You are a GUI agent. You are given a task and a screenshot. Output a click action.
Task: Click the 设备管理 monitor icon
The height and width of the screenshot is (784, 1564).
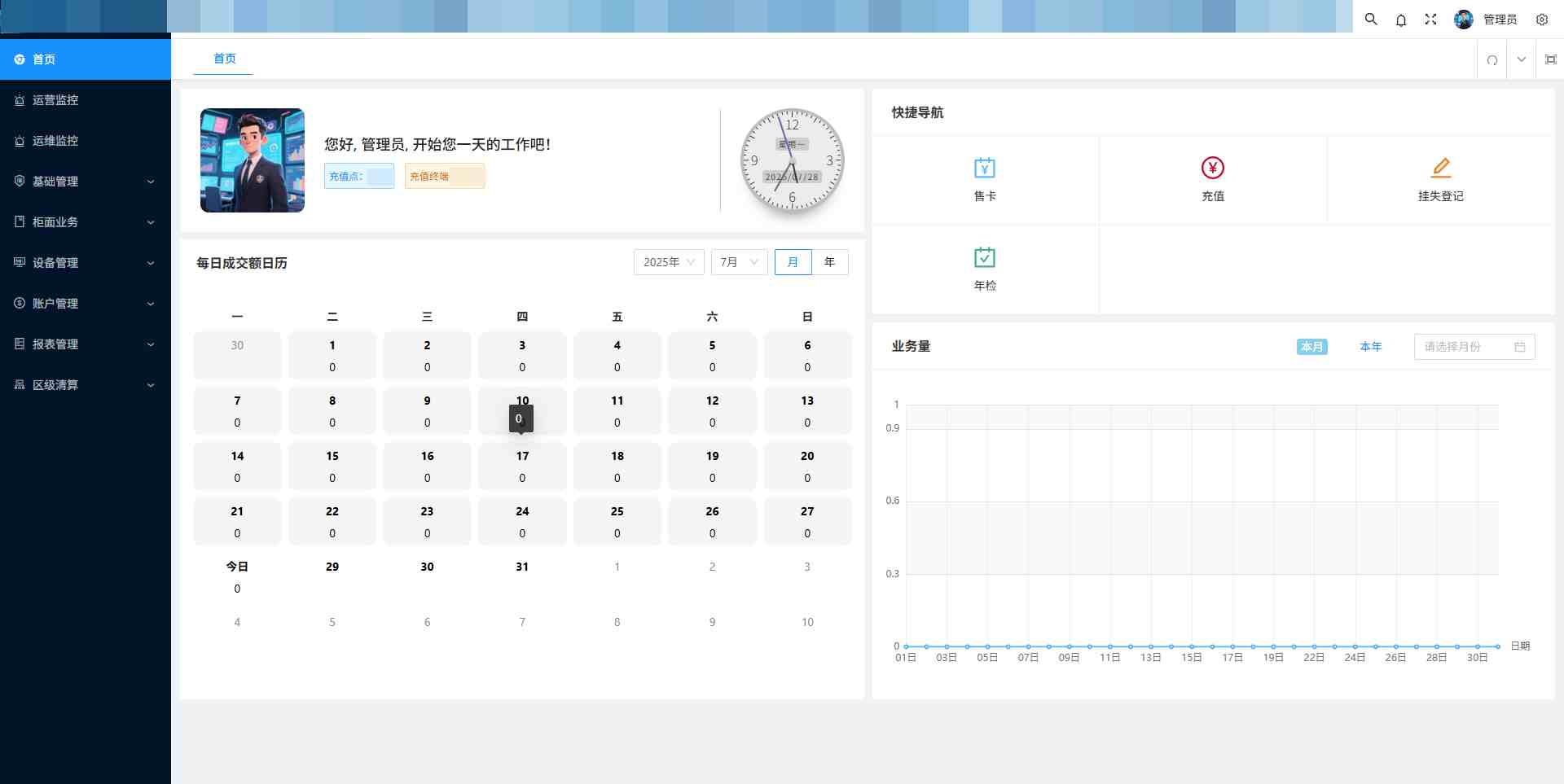[x=20, y=262]
